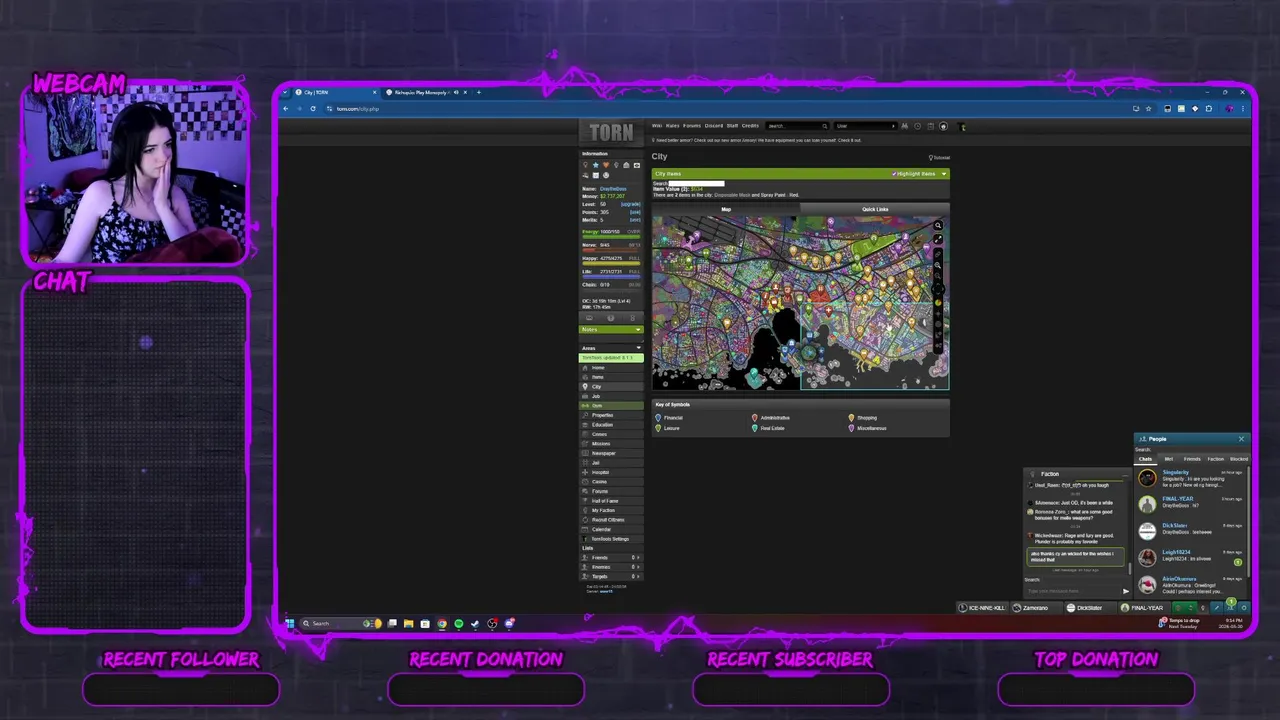This screenshot has width=1280, height=720.
Task: Open the Wiki menu item
Action: click(x=657, y=126)
